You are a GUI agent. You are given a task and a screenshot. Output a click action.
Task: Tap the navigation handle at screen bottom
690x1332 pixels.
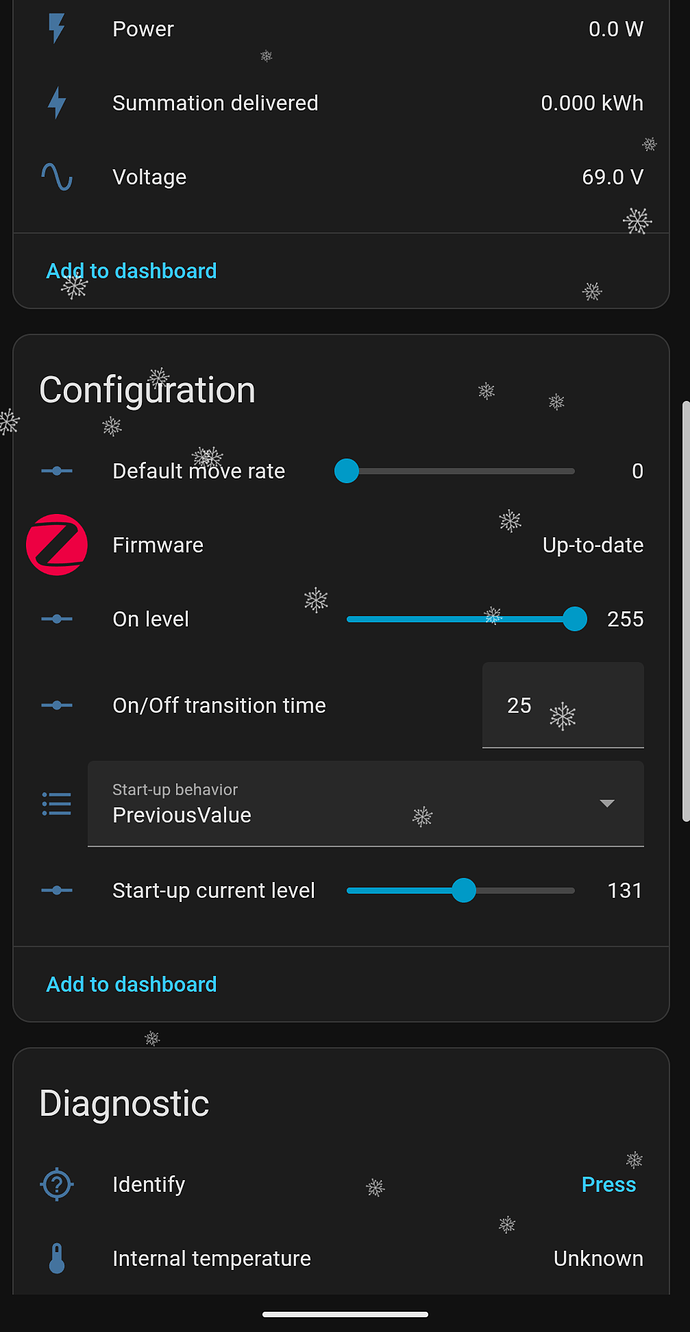click(345, 1314)
